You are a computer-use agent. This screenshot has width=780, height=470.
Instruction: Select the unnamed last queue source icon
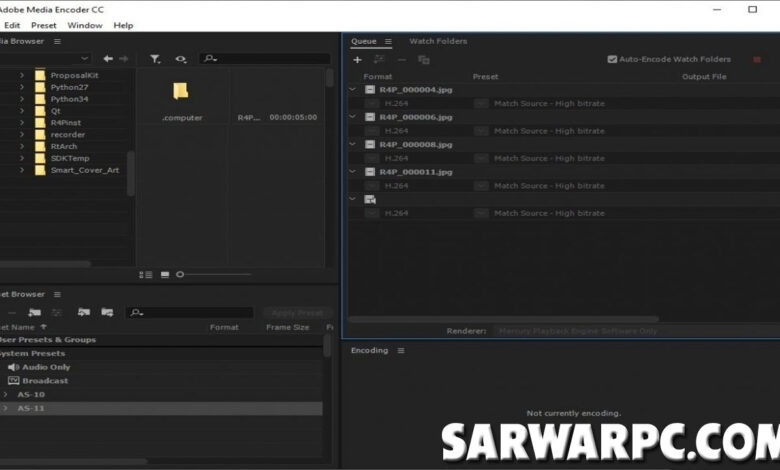coord(370,199)
